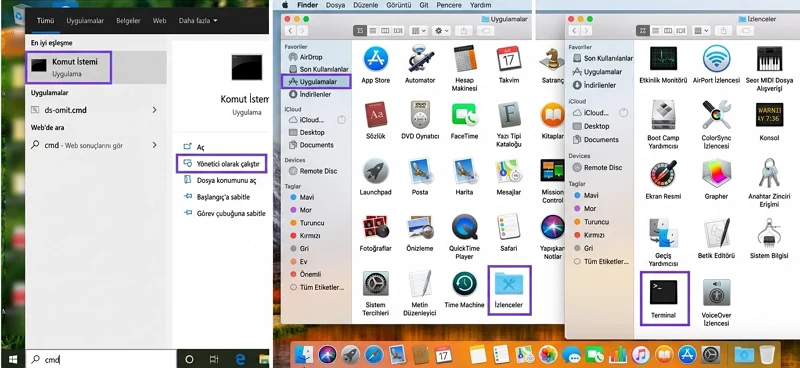Open VoiceOver İzlencesi app icon
Screen dimensions: 800x368
716,292
